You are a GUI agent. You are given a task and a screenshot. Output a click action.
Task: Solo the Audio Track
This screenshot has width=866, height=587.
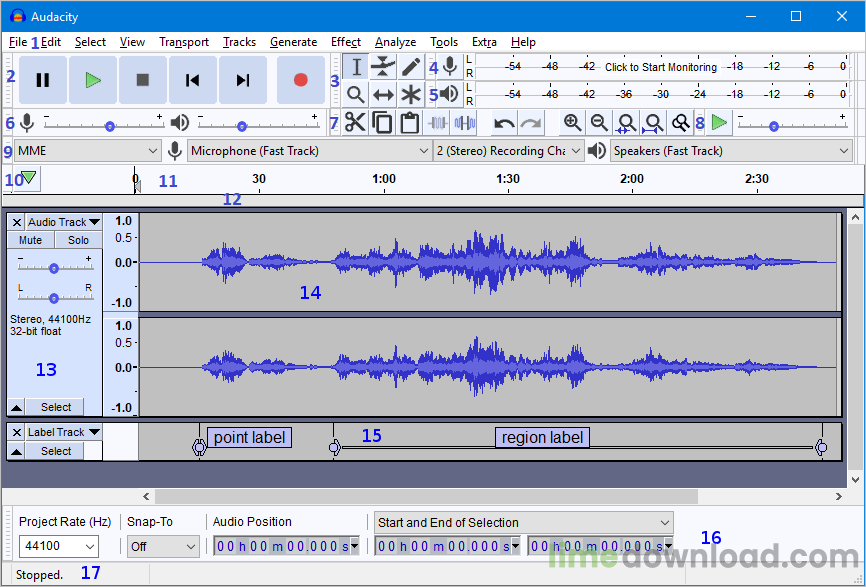click(x=78, y=240)
